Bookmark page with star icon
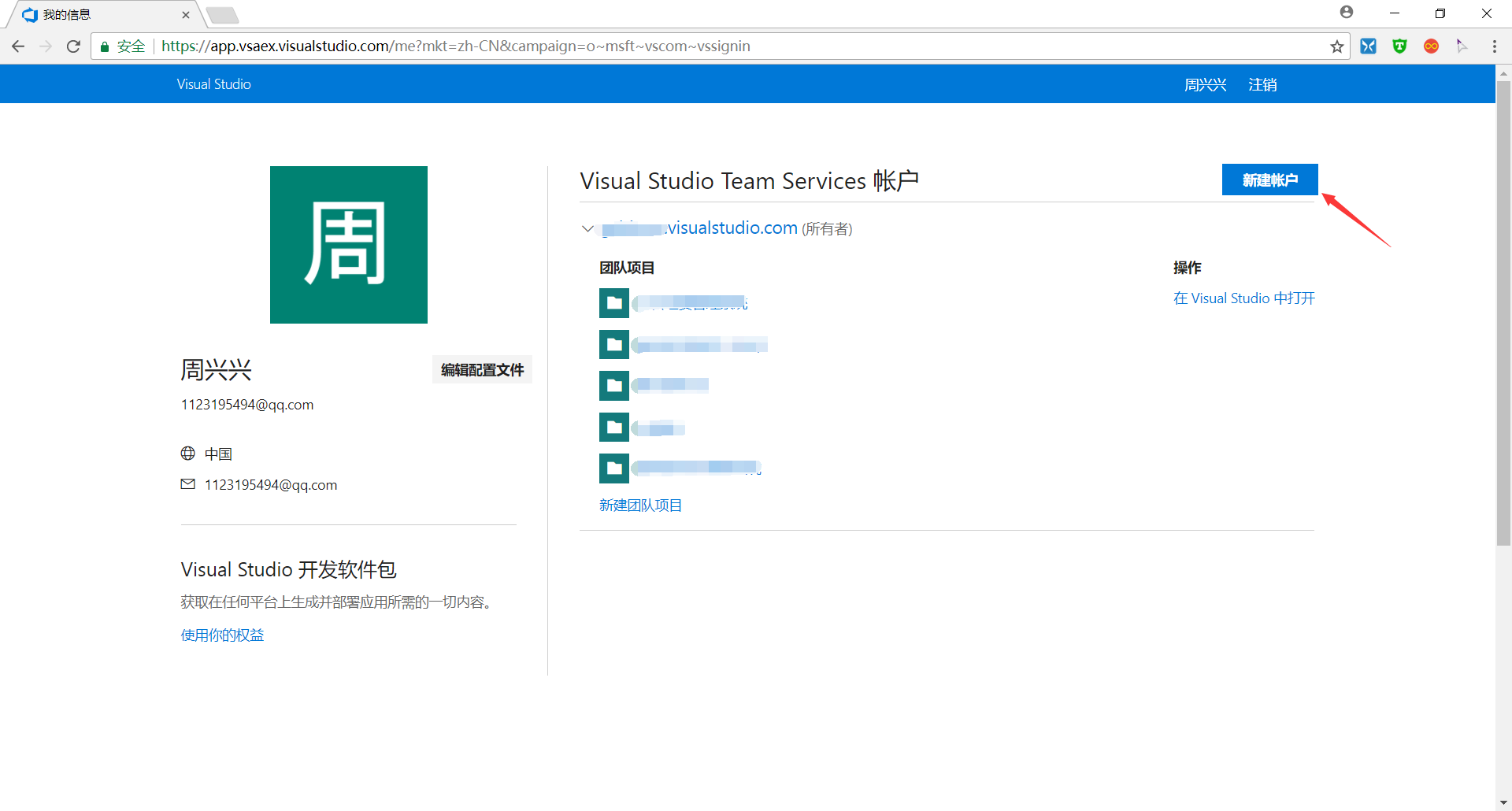1512x811 pixels. (x=1336, y=46)
